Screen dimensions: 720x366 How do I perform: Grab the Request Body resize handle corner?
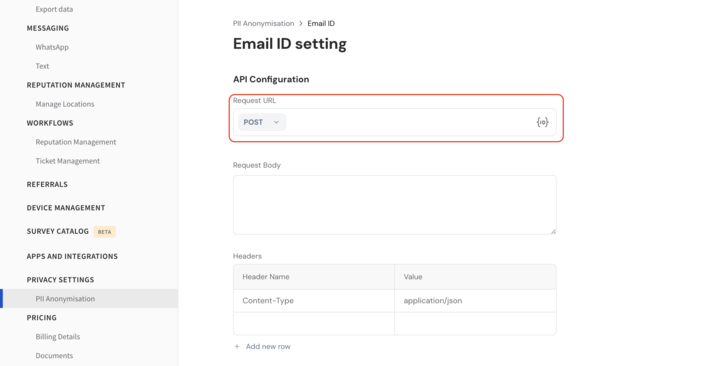point(553,231)
